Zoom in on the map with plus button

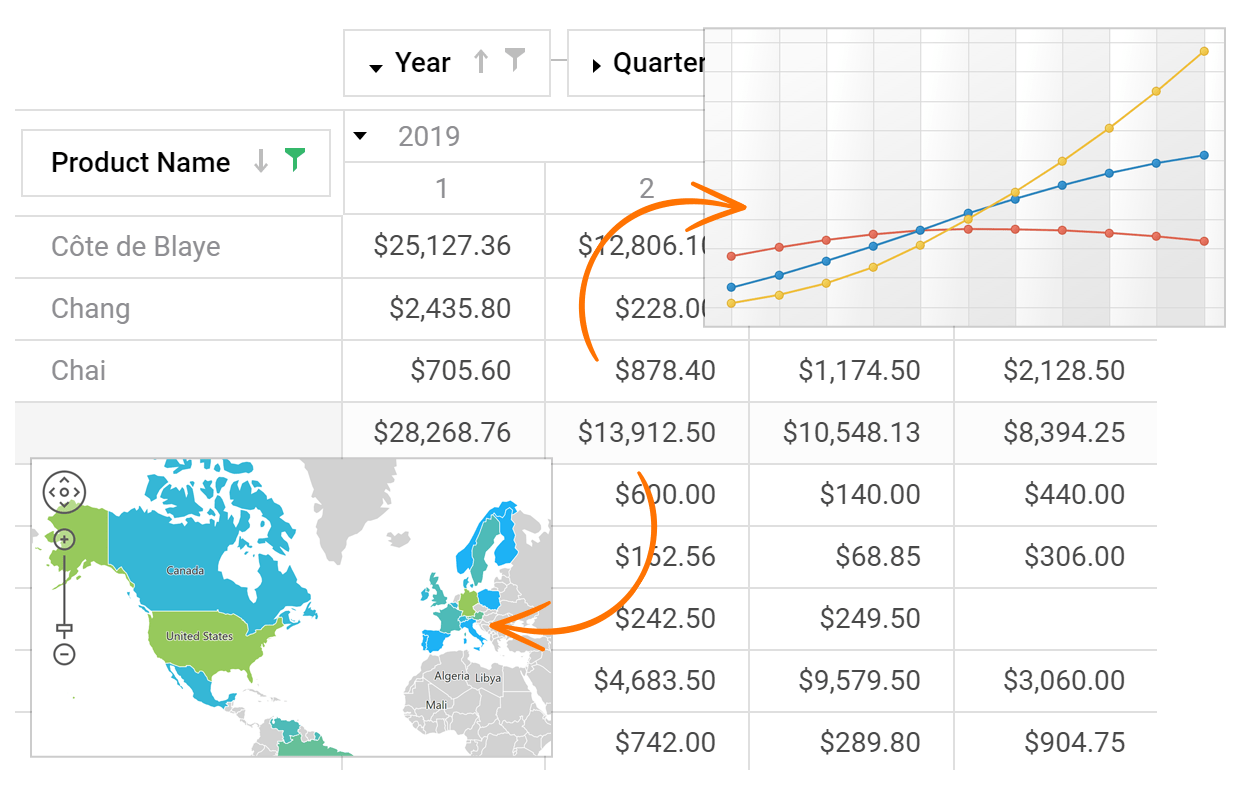coord(64,540)
